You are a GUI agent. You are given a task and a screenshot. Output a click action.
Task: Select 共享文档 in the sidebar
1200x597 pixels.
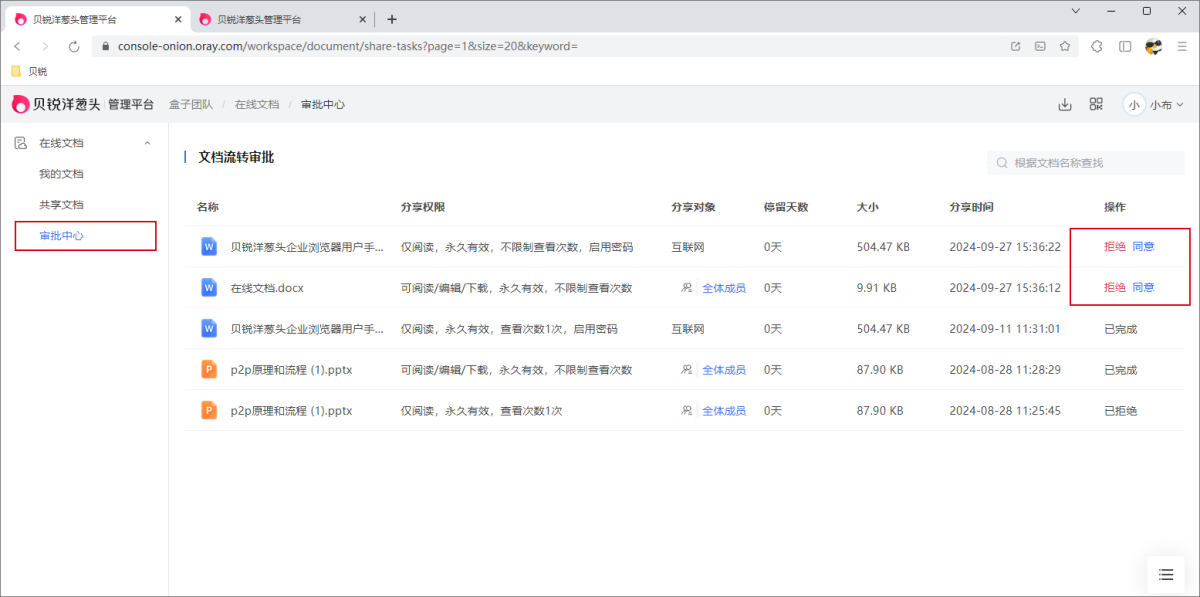point(61,205)
